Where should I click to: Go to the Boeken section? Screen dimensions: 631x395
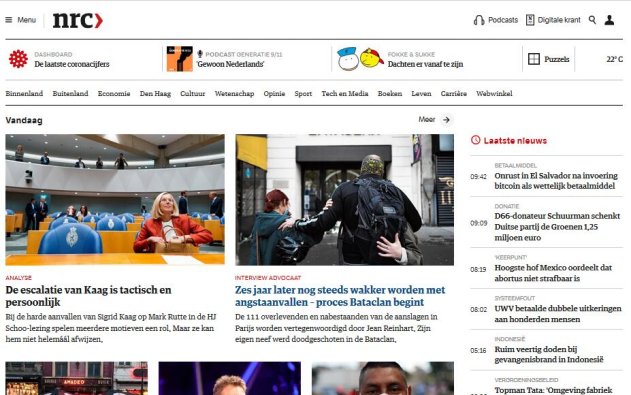[x=390, y=94]
